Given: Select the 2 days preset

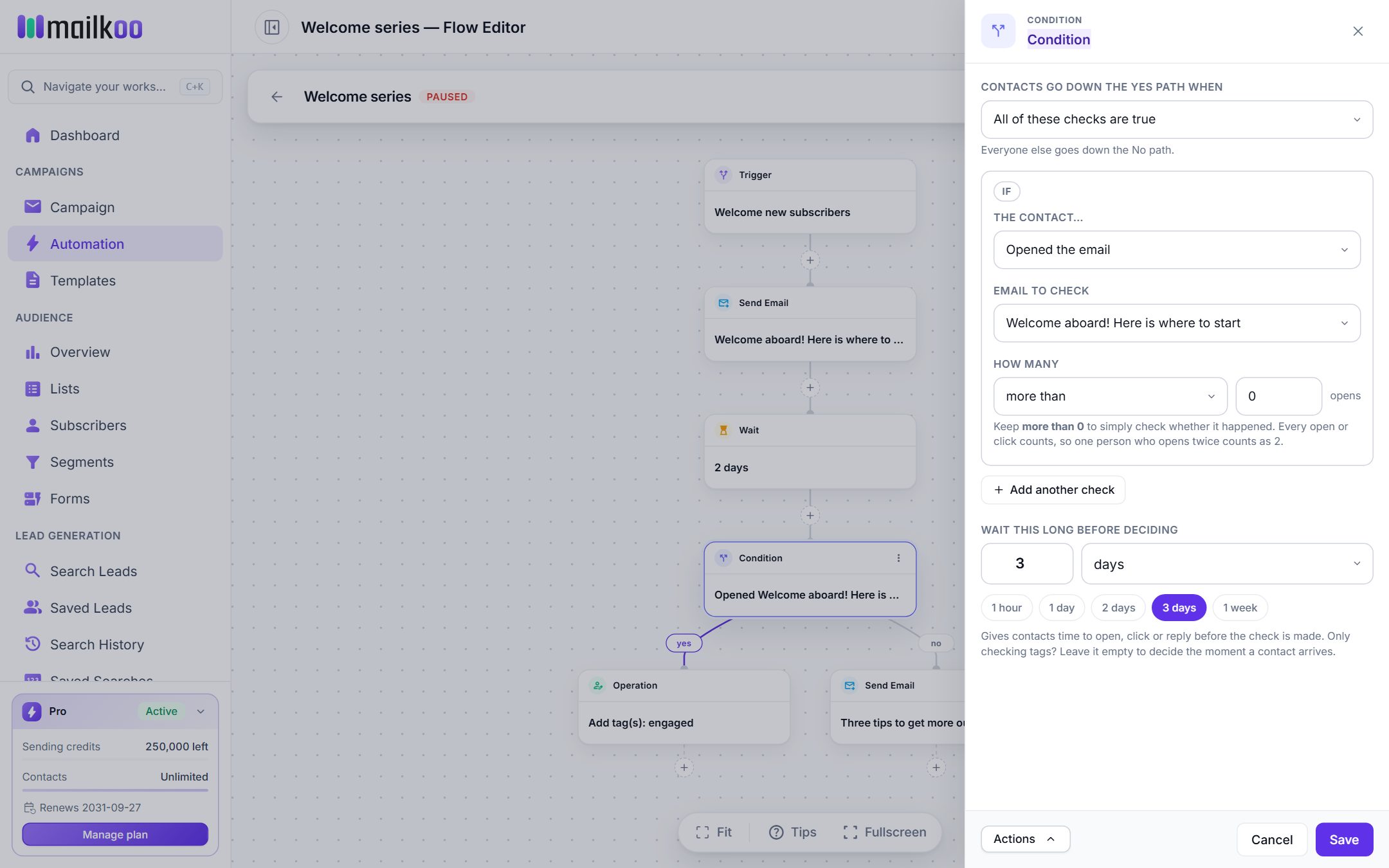Looking at the screenshot, I should click(x=1118, y=608).
